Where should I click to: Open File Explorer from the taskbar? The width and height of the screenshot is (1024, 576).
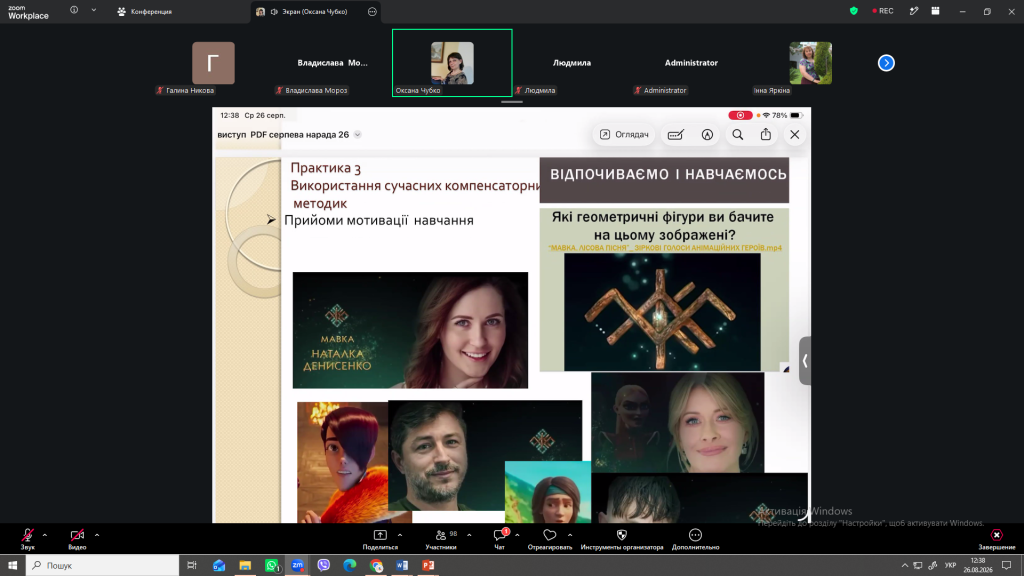245,565
